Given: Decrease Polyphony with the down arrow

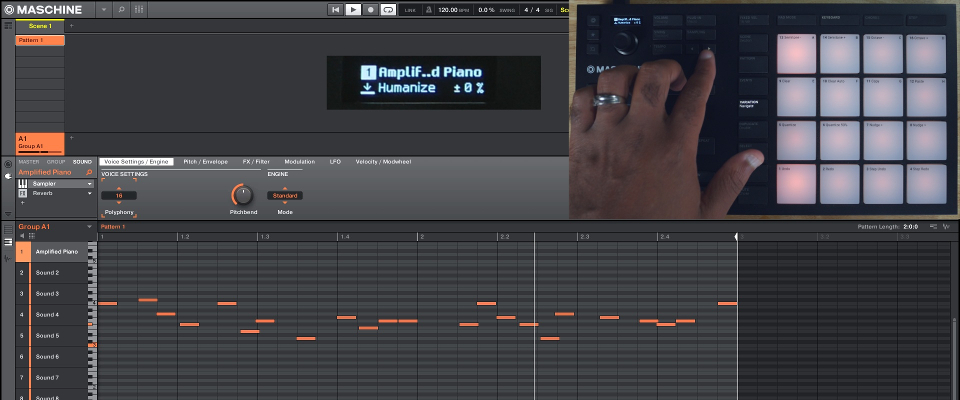Looking at the screenshot, I should click(x=119, y=203).
